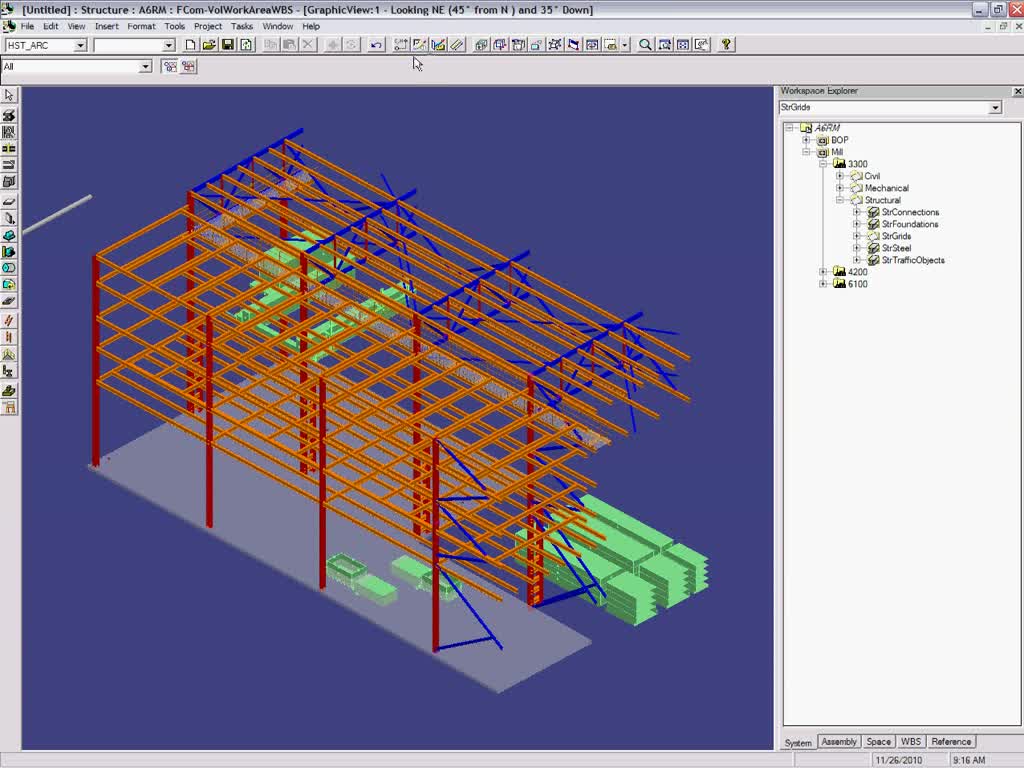This screenshot has width=1024, height=768.
Task: Click the Place Slab flat plate icon
Action: point(9,201)
